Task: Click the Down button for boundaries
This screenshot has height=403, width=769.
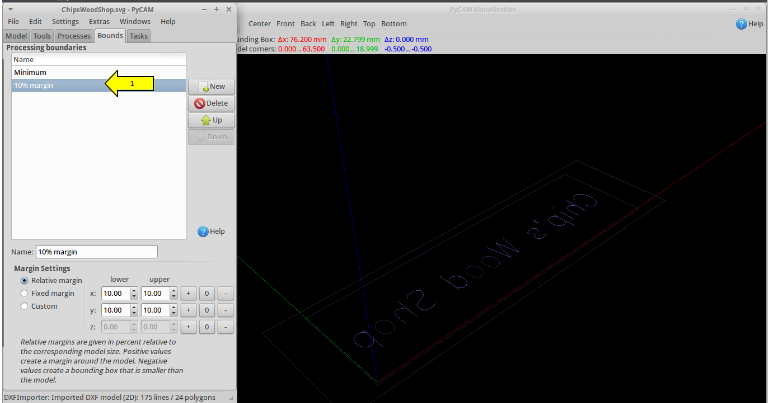Action: tap(211, 137)
